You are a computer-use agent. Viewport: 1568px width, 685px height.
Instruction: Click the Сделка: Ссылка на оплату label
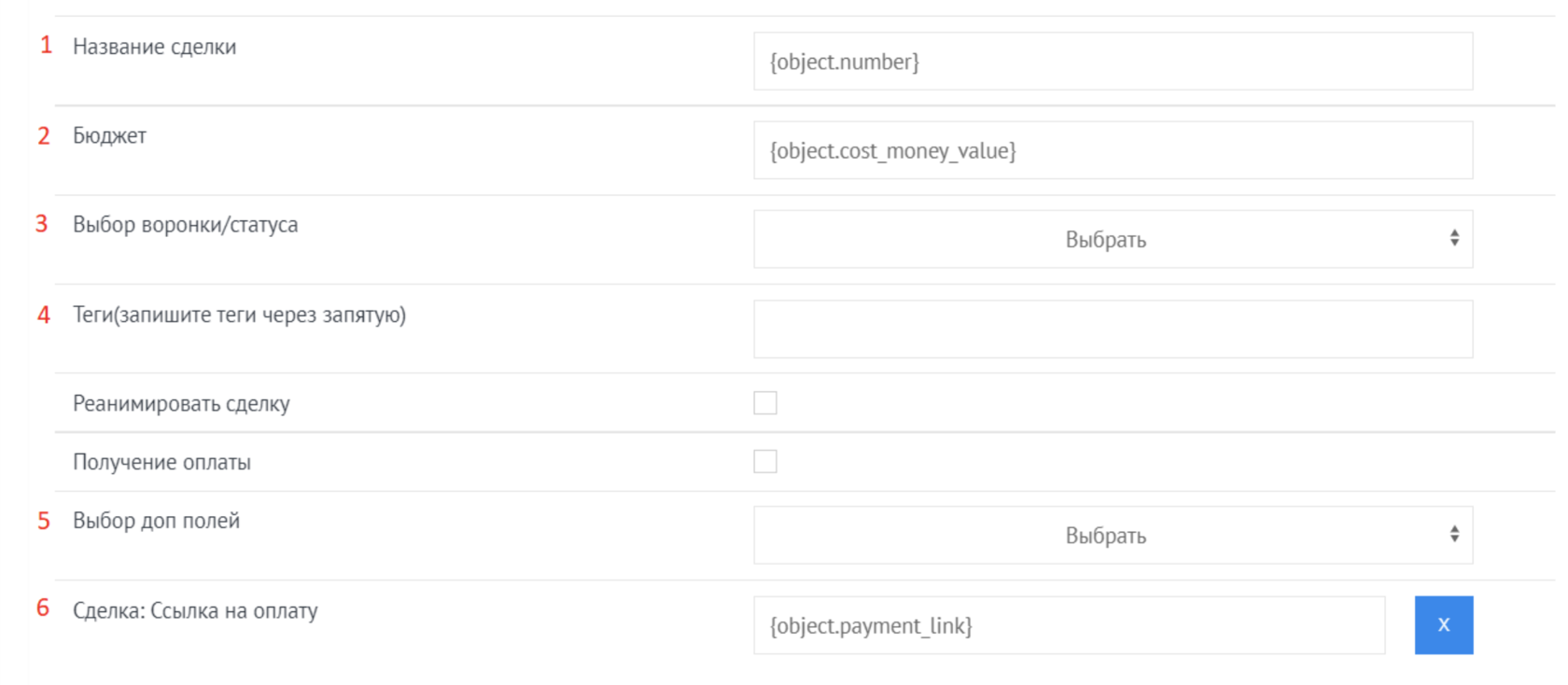point(196,611)
